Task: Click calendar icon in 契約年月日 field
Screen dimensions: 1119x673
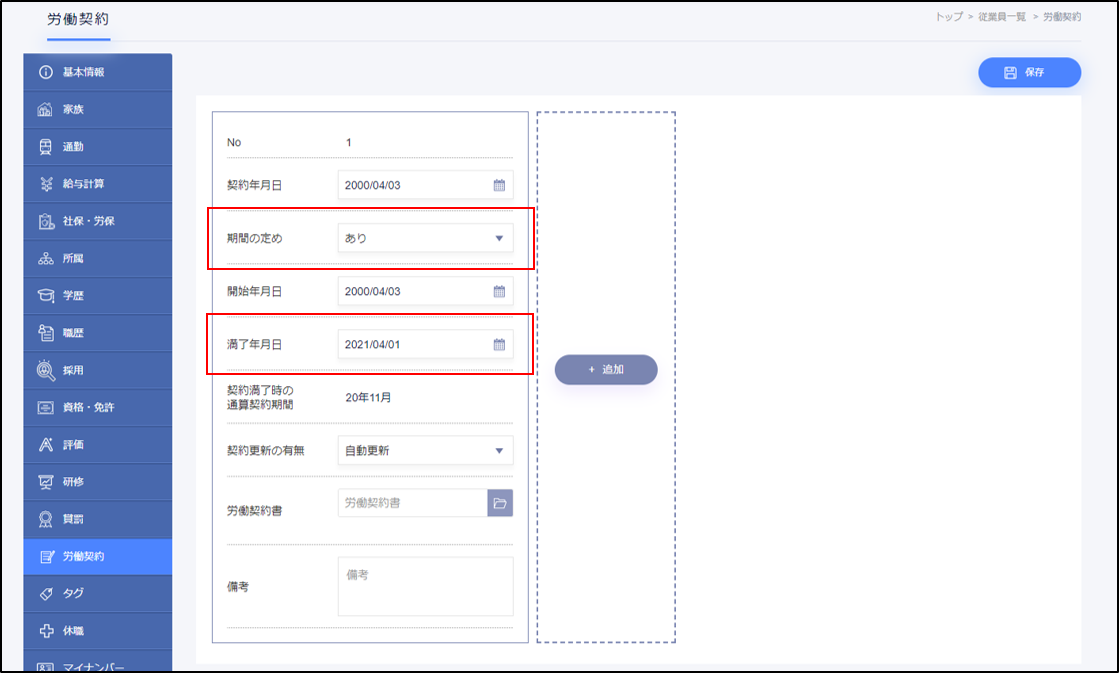Action: pos(499,185)
